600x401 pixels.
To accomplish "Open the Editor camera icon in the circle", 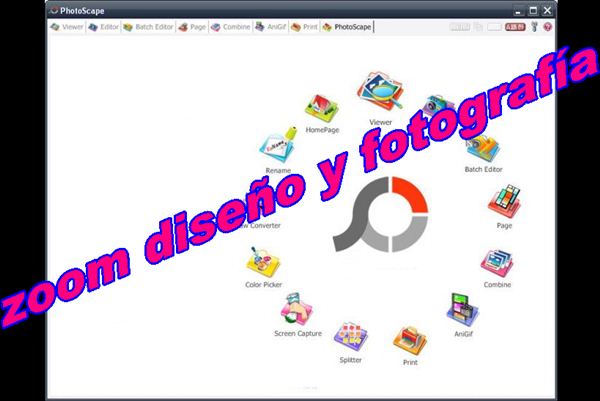I will coord(438,104).
